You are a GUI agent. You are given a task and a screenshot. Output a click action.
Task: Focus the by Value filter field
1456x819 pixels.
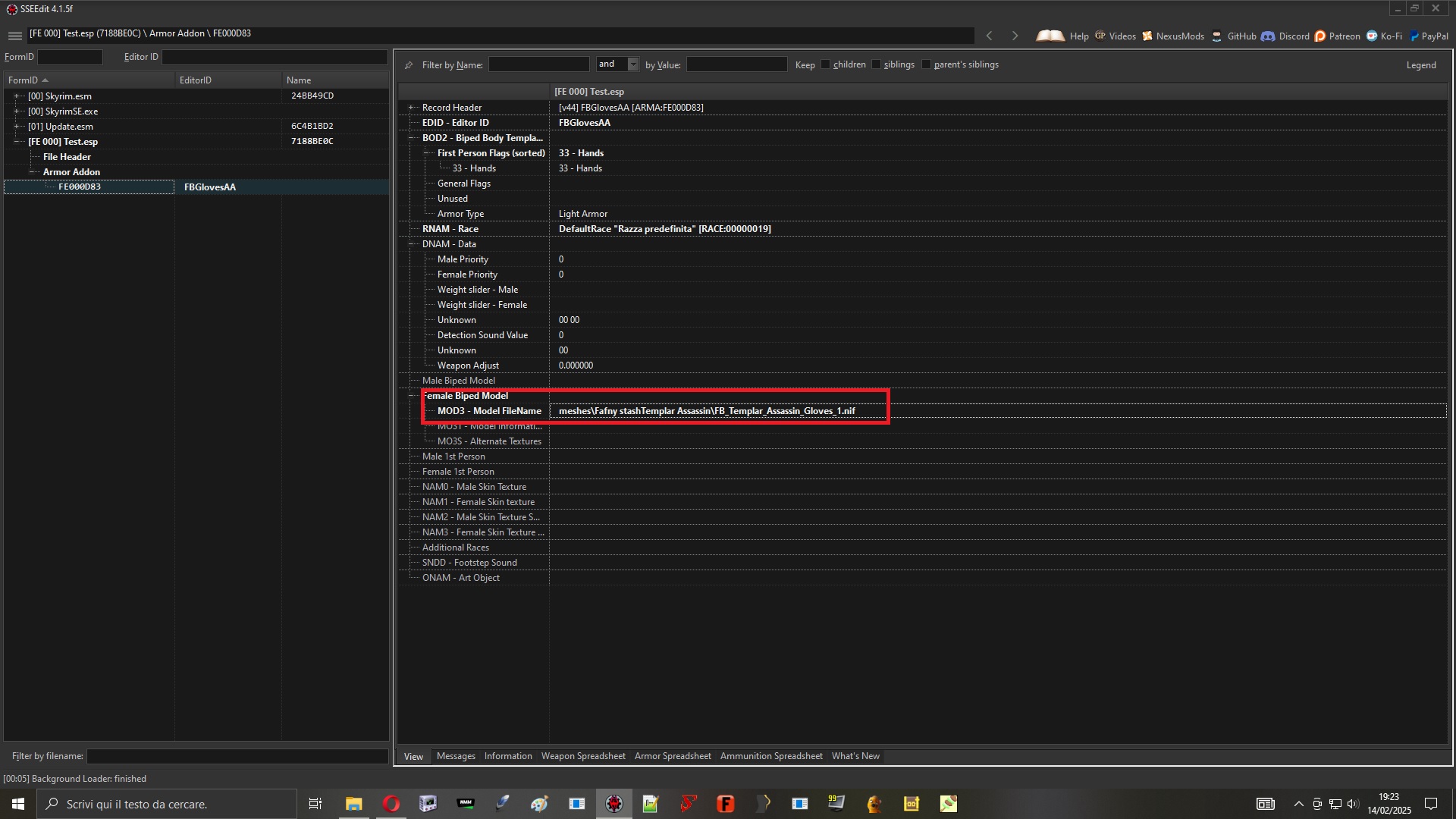736,64
